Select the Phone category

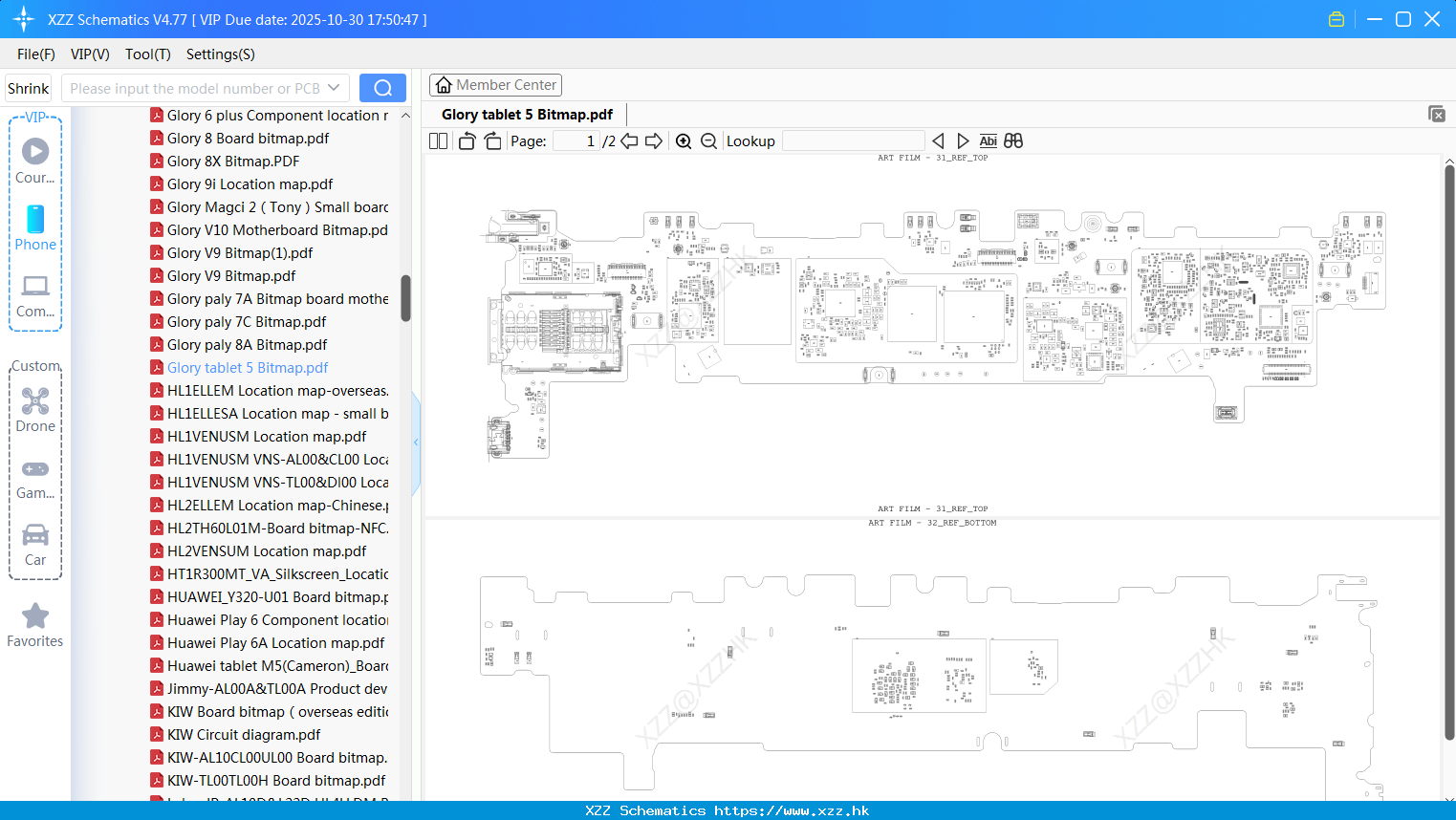click(x=35, y=228)
